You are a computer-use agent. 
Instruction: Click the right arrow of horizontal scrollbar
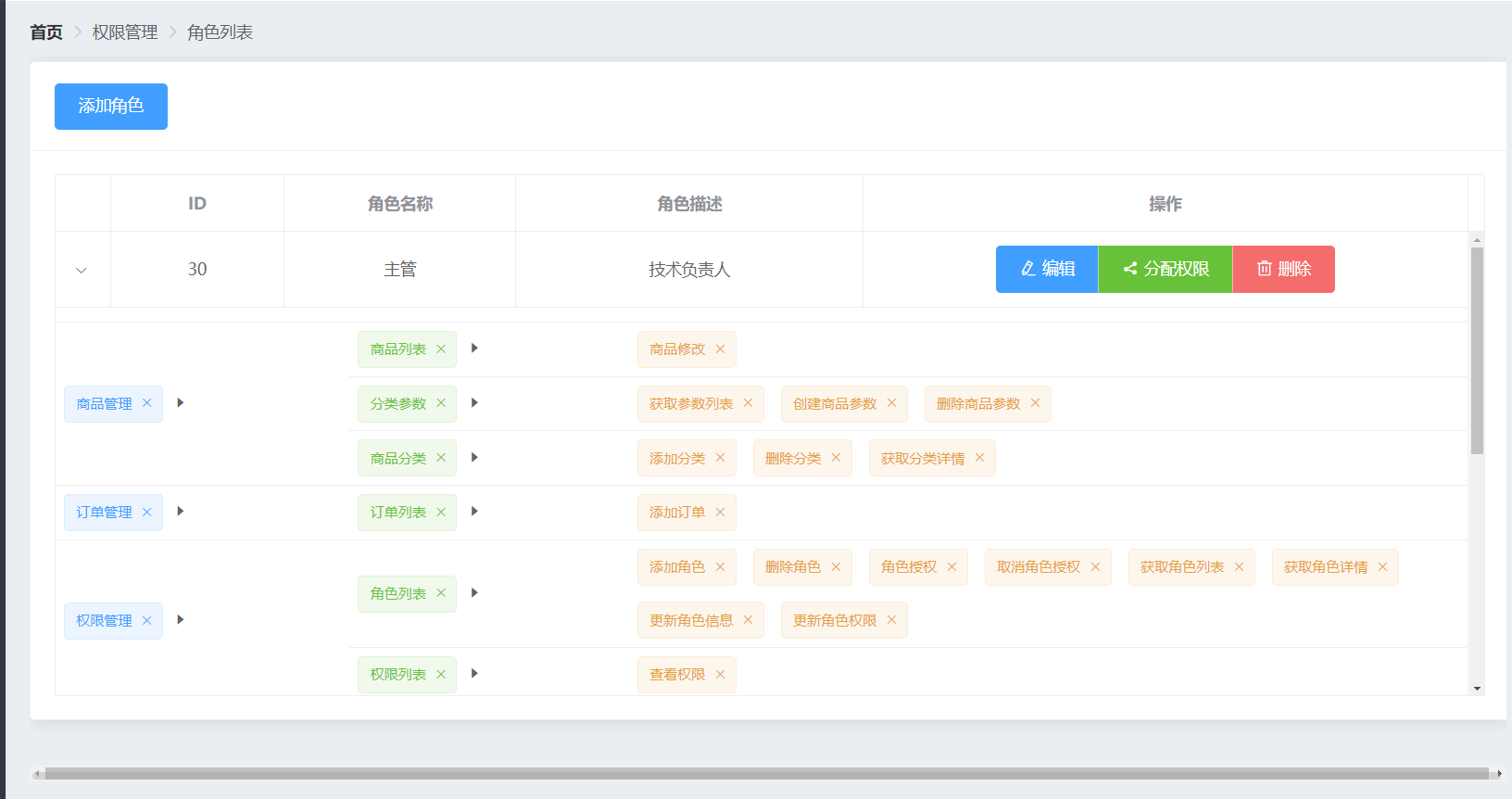(1499, 773)
